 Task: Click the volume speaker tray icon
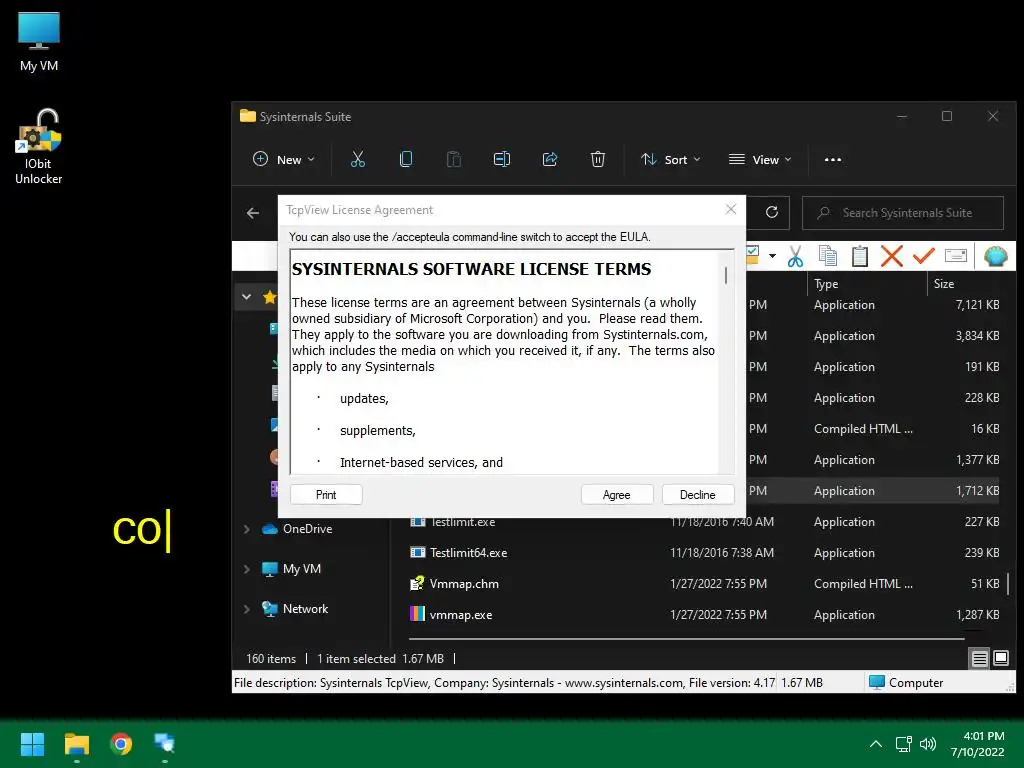click(x=927, y=744)
